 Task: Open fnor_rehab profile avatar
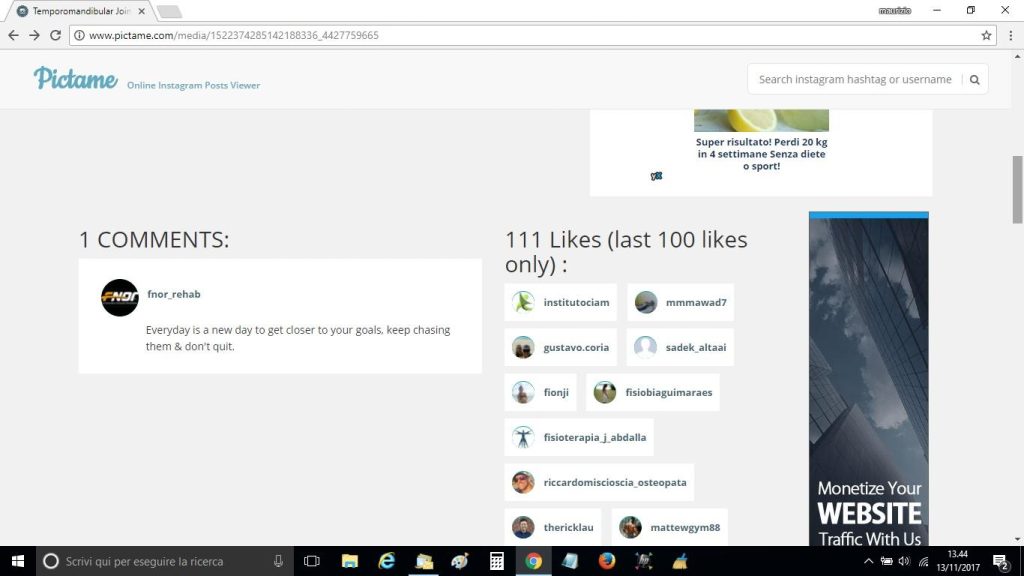pos(120,298)
